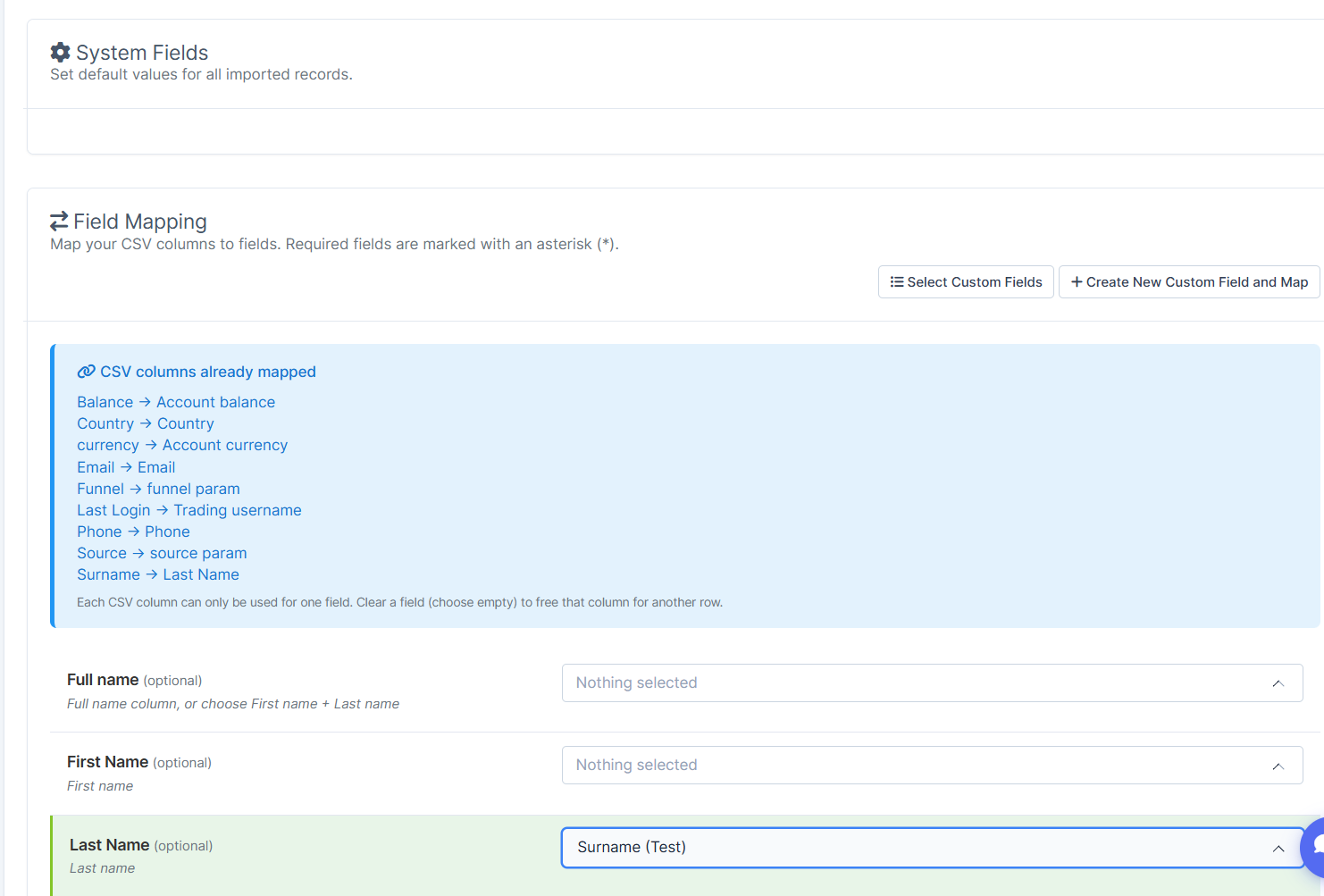The height and width of the screenshot is (896, 1324).
Task: Click 'Set default values for all imported records.'
Action: [x=201, y=74]
